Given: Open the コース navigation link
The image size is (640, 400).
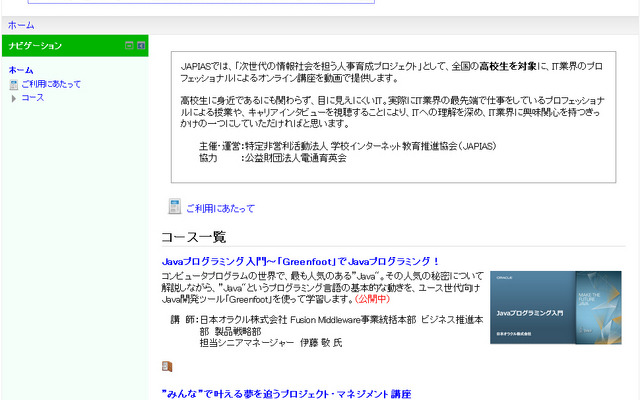Looking at the screenshot, I should tap(33, 98).
